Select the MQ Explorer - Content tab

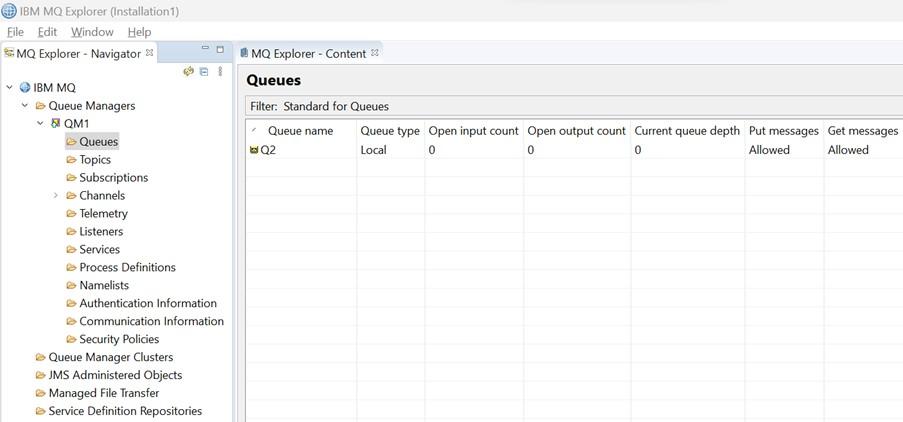pos(309,54)
